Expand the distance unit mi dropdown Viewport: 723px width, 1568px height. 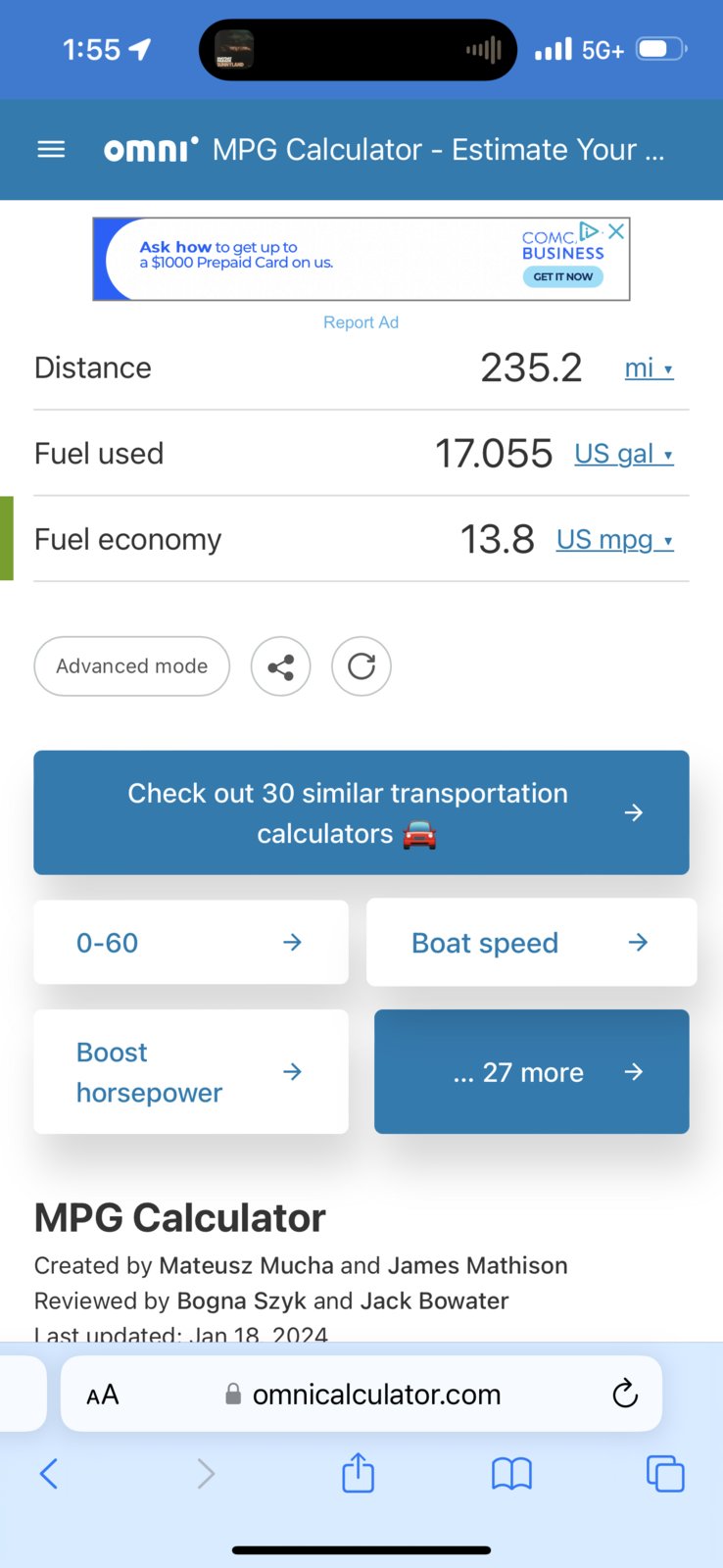click(650, 368)
